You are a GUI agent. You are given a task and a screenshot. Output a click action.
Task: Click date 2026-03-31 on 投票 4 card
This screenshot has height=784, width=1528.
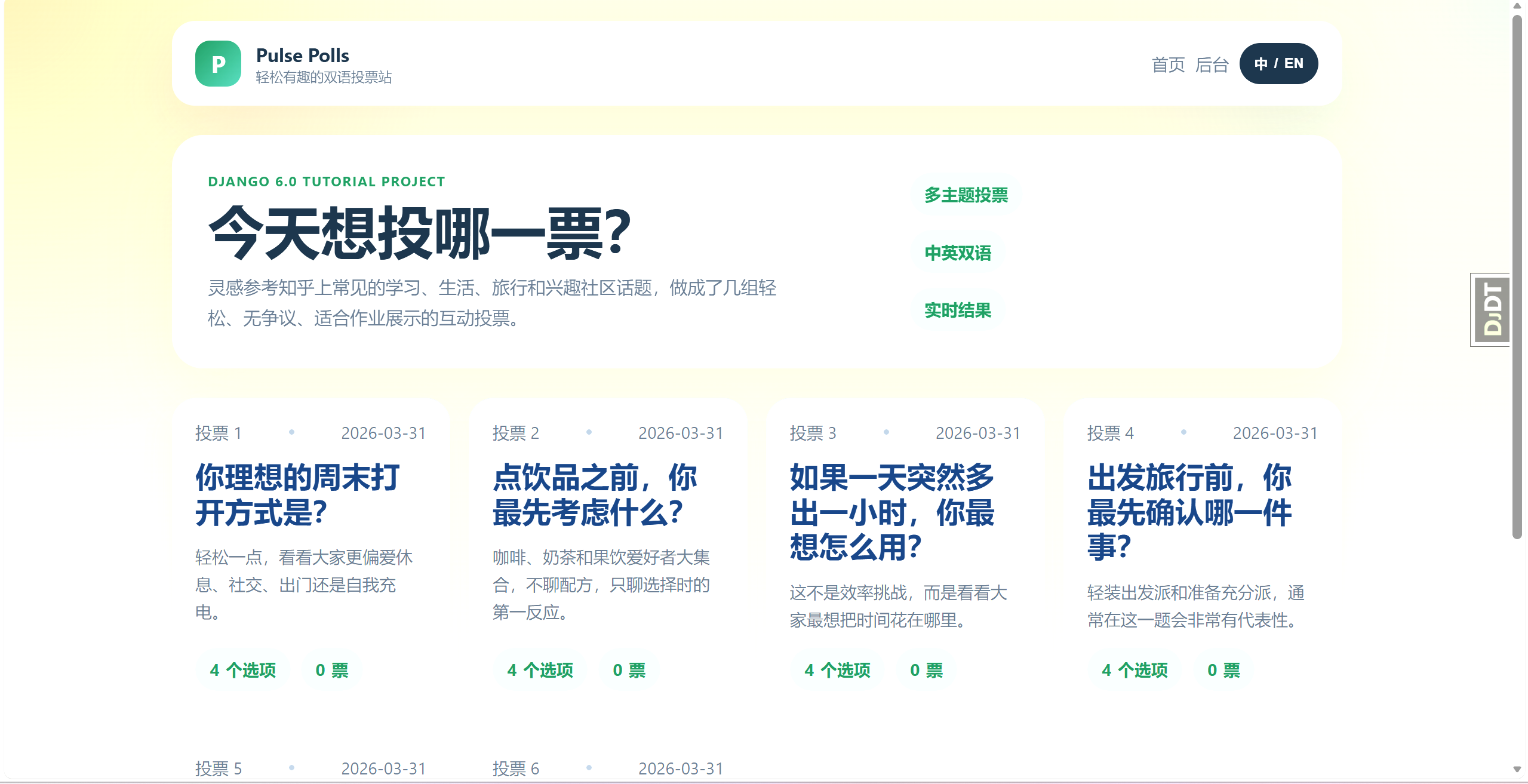[x=1276, y=433]
